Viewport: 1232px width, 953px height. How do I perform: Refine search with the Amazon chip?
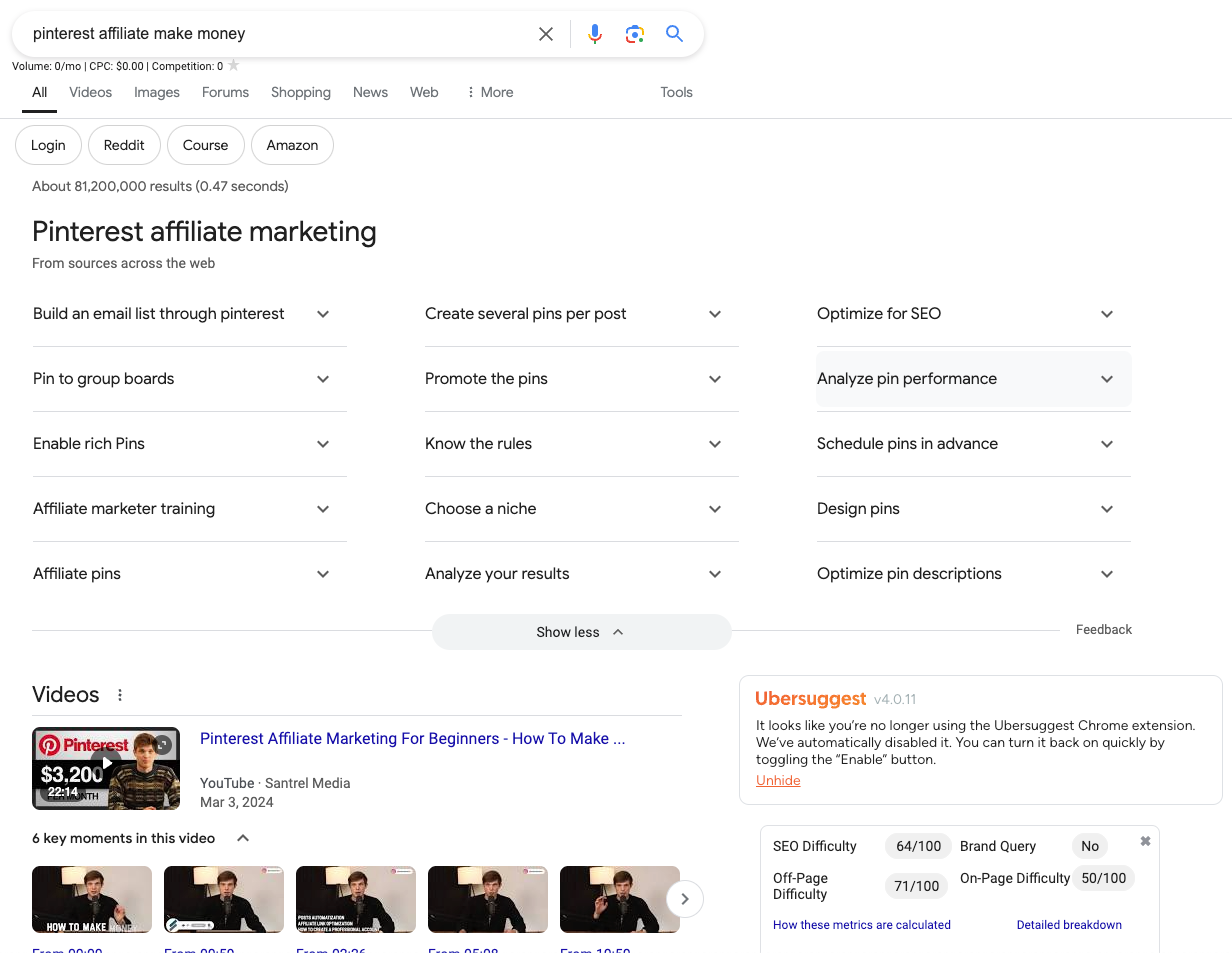(292, 145)
